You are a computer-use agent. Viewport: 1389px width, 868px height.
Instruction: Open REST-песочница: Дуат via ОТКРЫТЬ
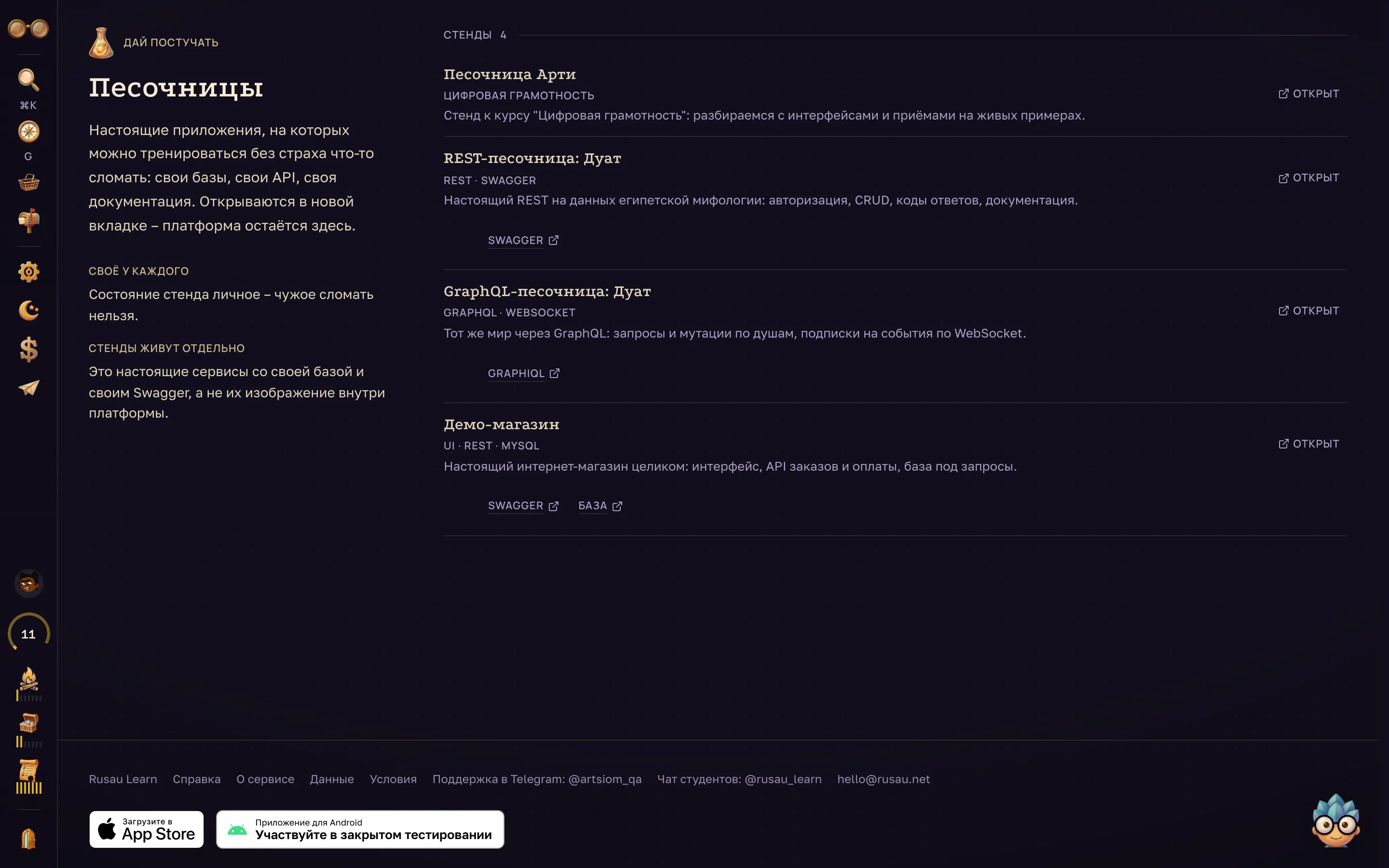(1308, 178)
